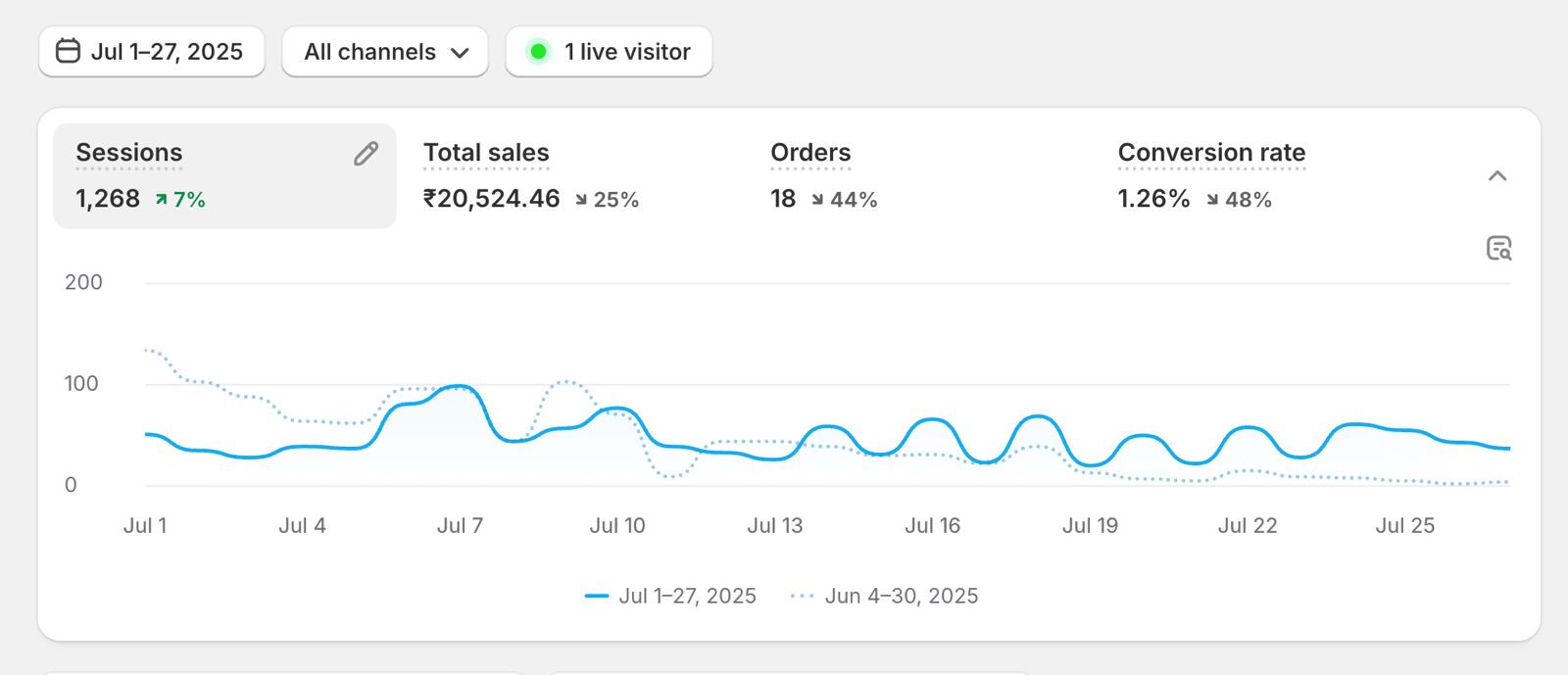This screenshot has width=1568, height=675.
Task: Click the pencil icon to edit the Sessions metric
Action: 366,153
